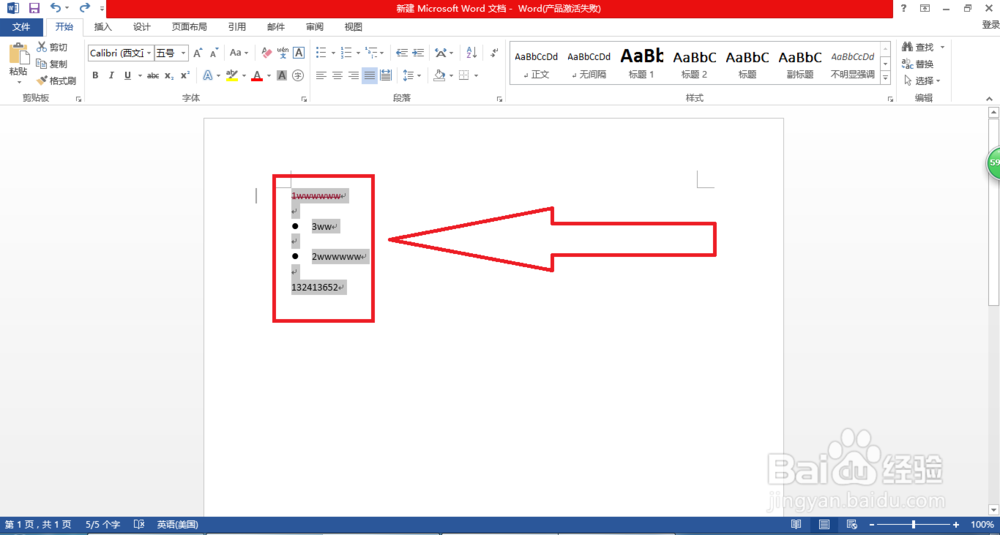
Task: Decrease paragraph indent
Action: tap(402, 53)
